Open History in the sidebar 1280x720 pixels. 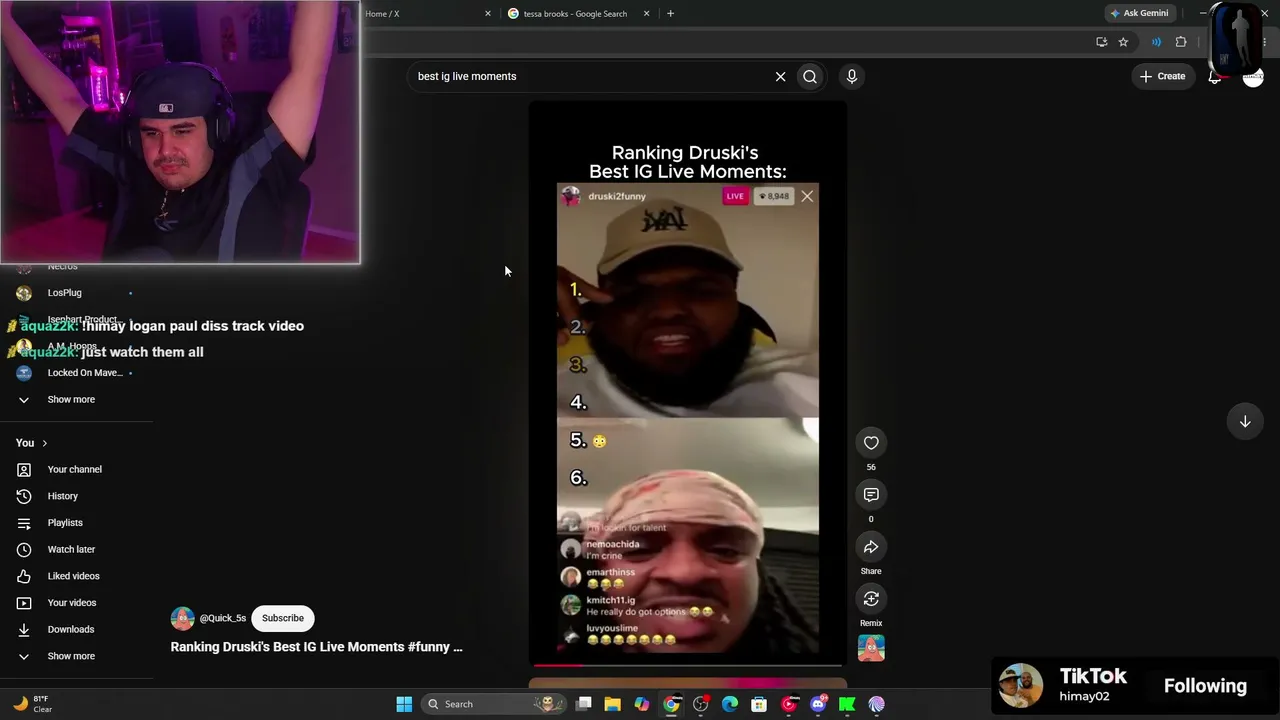(62, 496)
